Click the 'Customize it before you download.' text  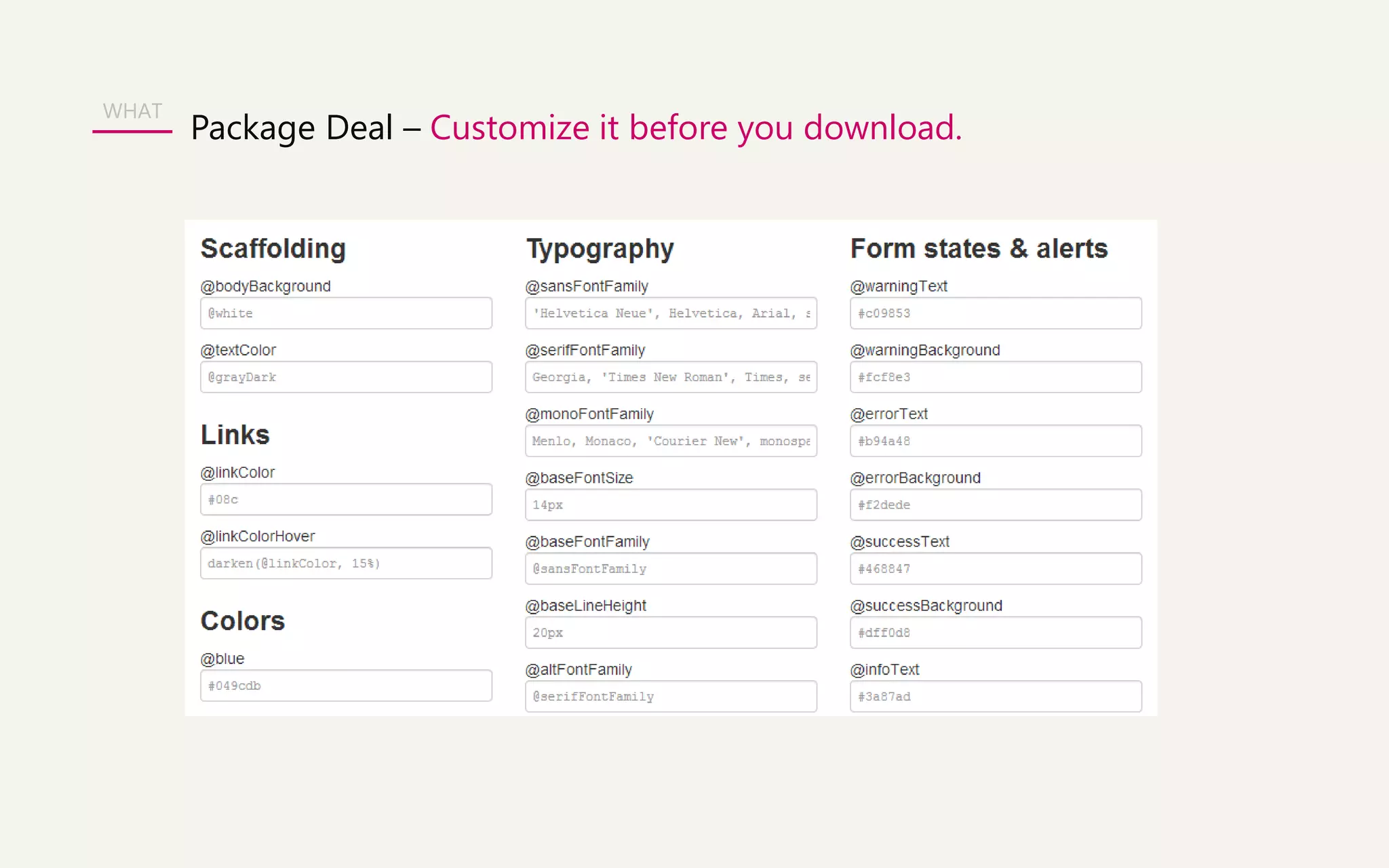point(697,127)
